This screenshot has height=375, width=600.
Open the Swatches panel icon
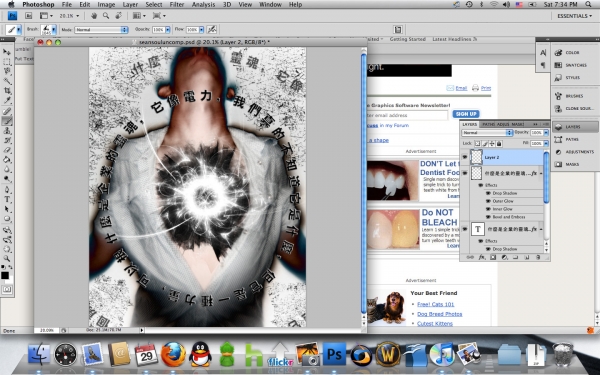click(x=558, y=65)
